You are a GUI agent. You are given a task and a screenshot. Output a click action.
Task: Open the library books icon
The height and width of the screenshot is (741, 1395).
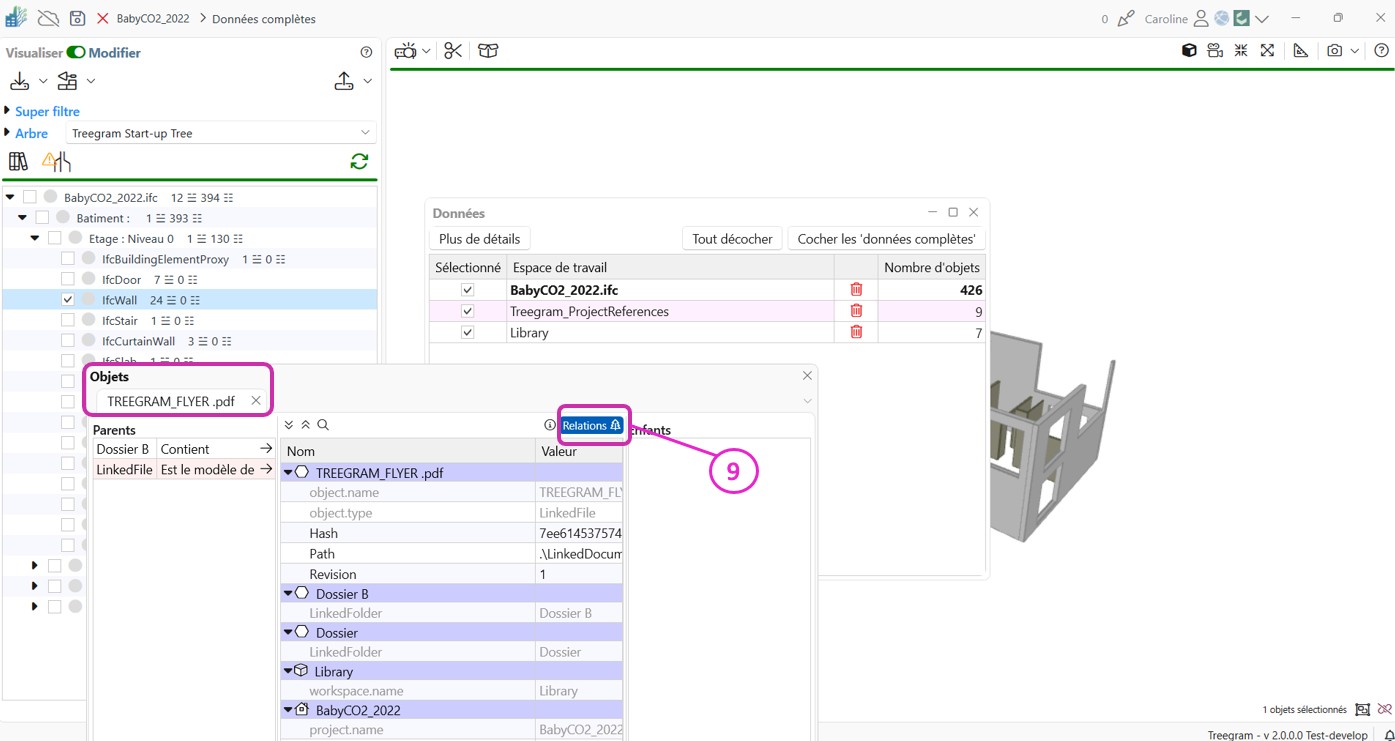click(x=18, y=161)
